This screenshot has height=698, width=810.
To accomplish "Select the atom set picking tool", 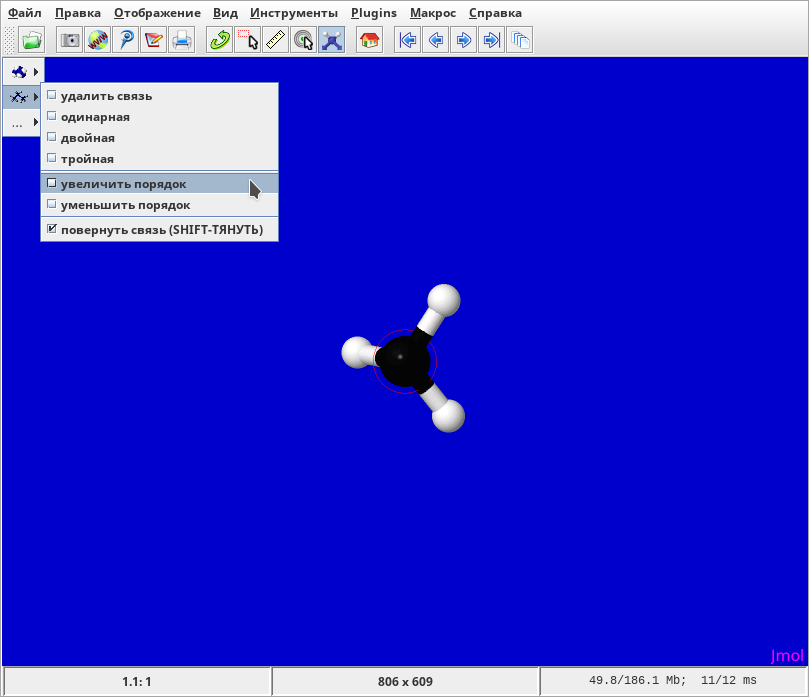I will [247, 40].
